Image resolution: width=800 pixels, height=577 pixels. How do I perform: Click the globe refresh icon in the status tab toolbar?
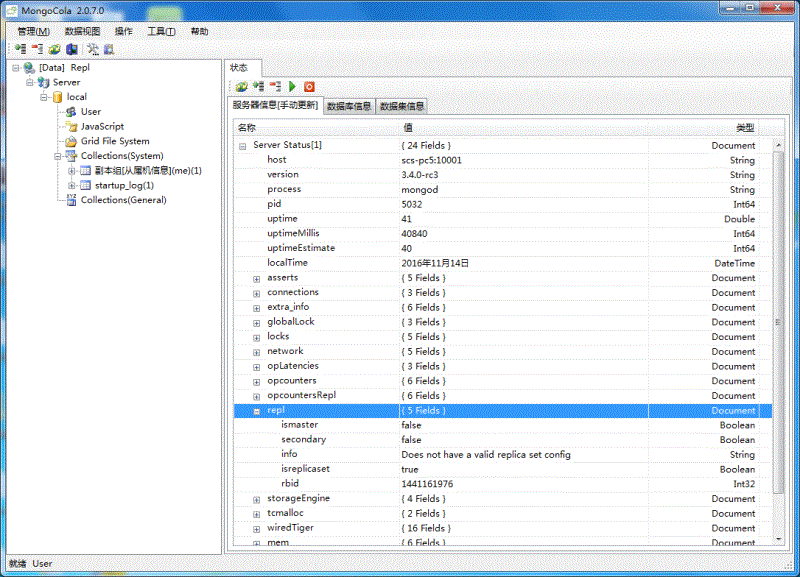pyautogui.click(x=241, y=87)
